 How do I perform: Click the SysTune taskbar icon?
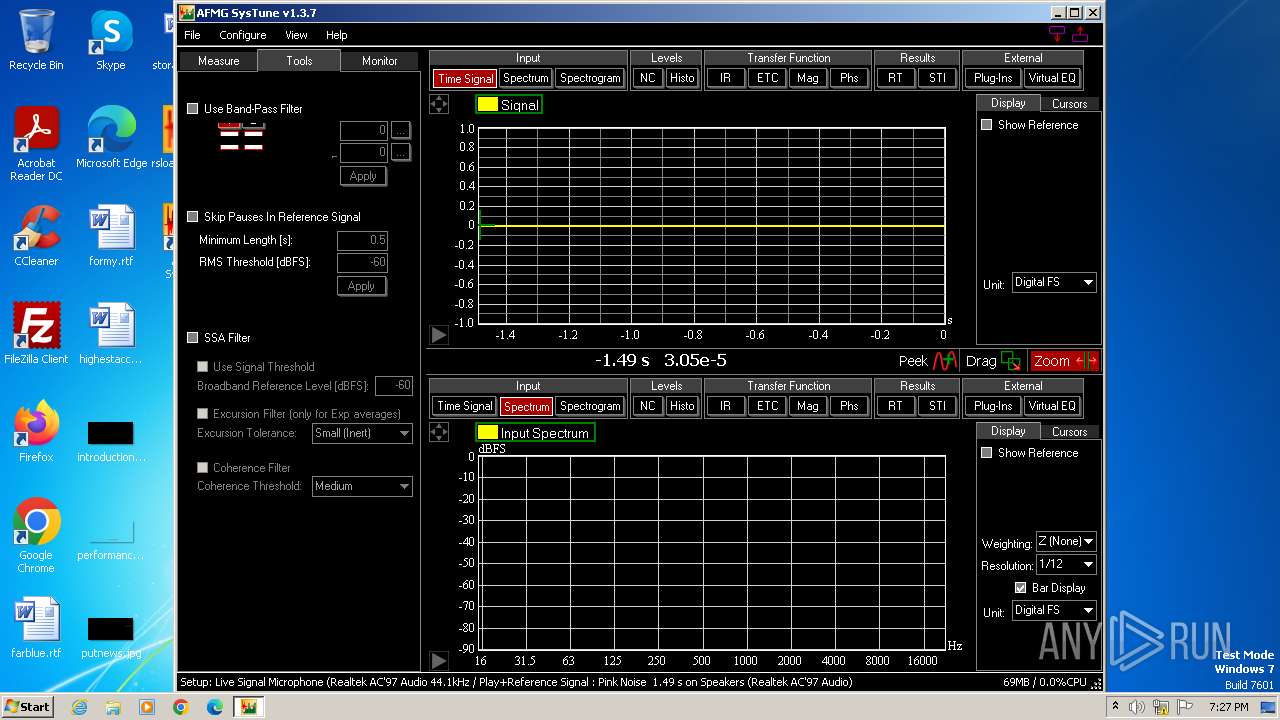(x=248, y=707)
